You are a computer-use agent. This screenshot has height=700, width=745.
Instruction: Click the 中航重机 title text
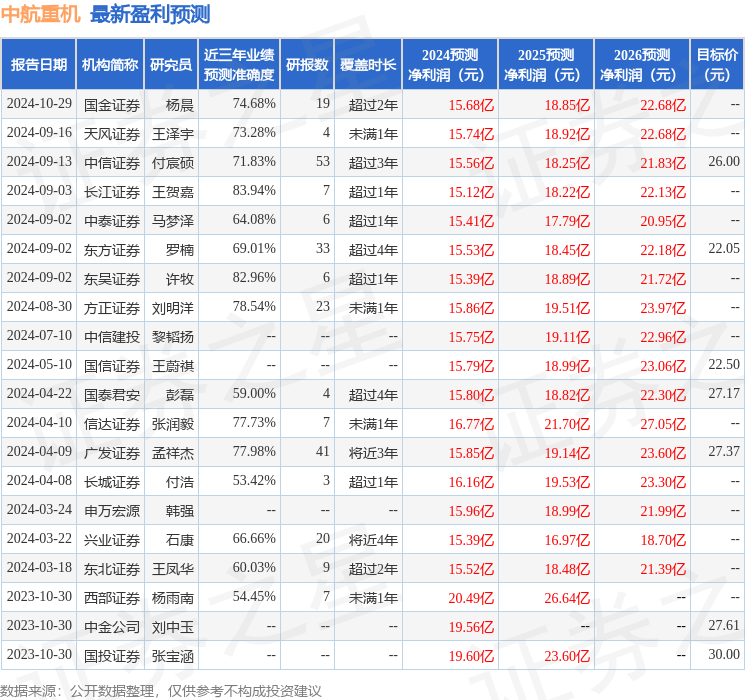(x=41, y=14)
